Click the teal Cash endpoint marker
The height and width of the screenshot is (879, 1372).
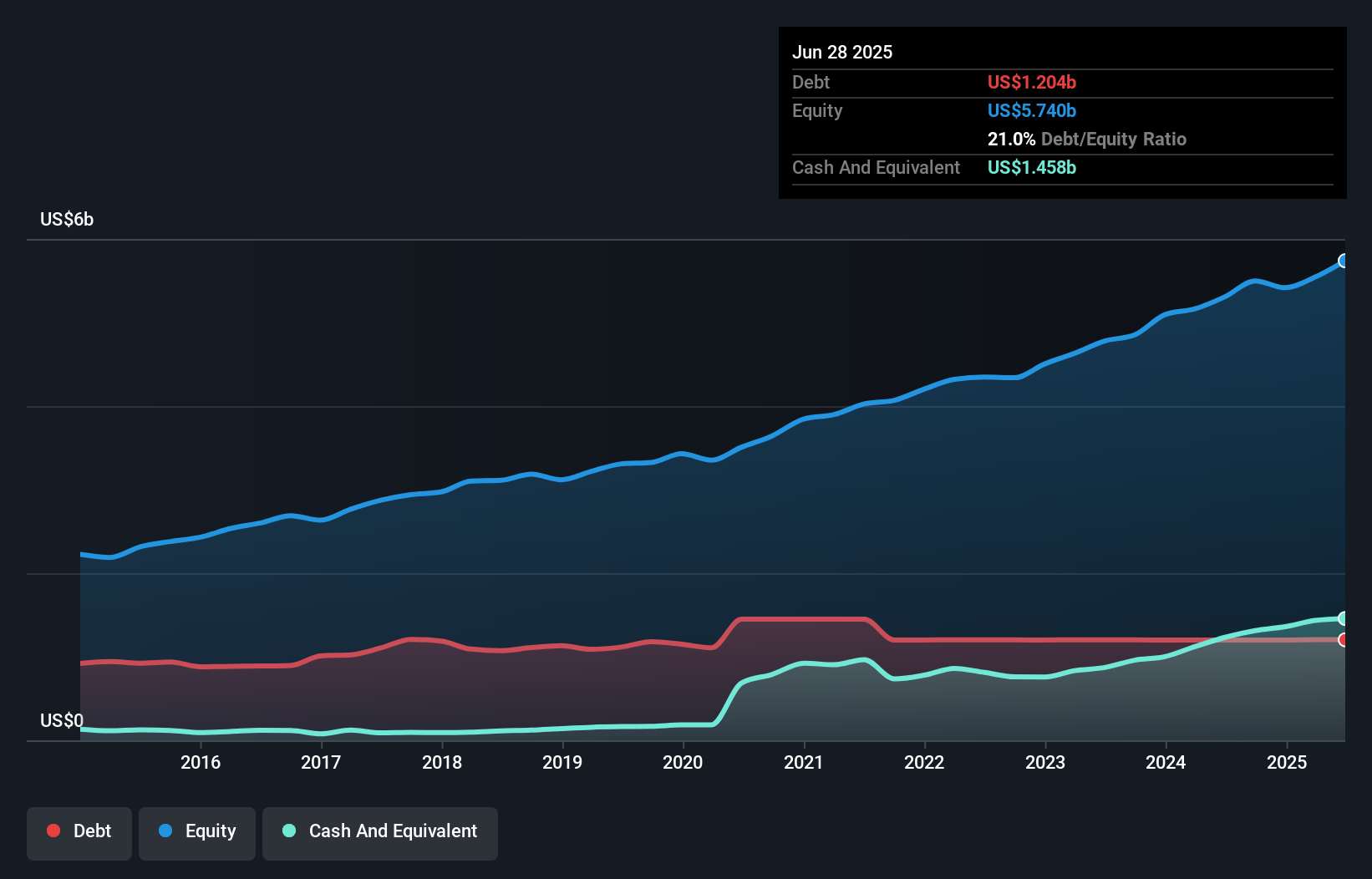[x=1344, y=618]
